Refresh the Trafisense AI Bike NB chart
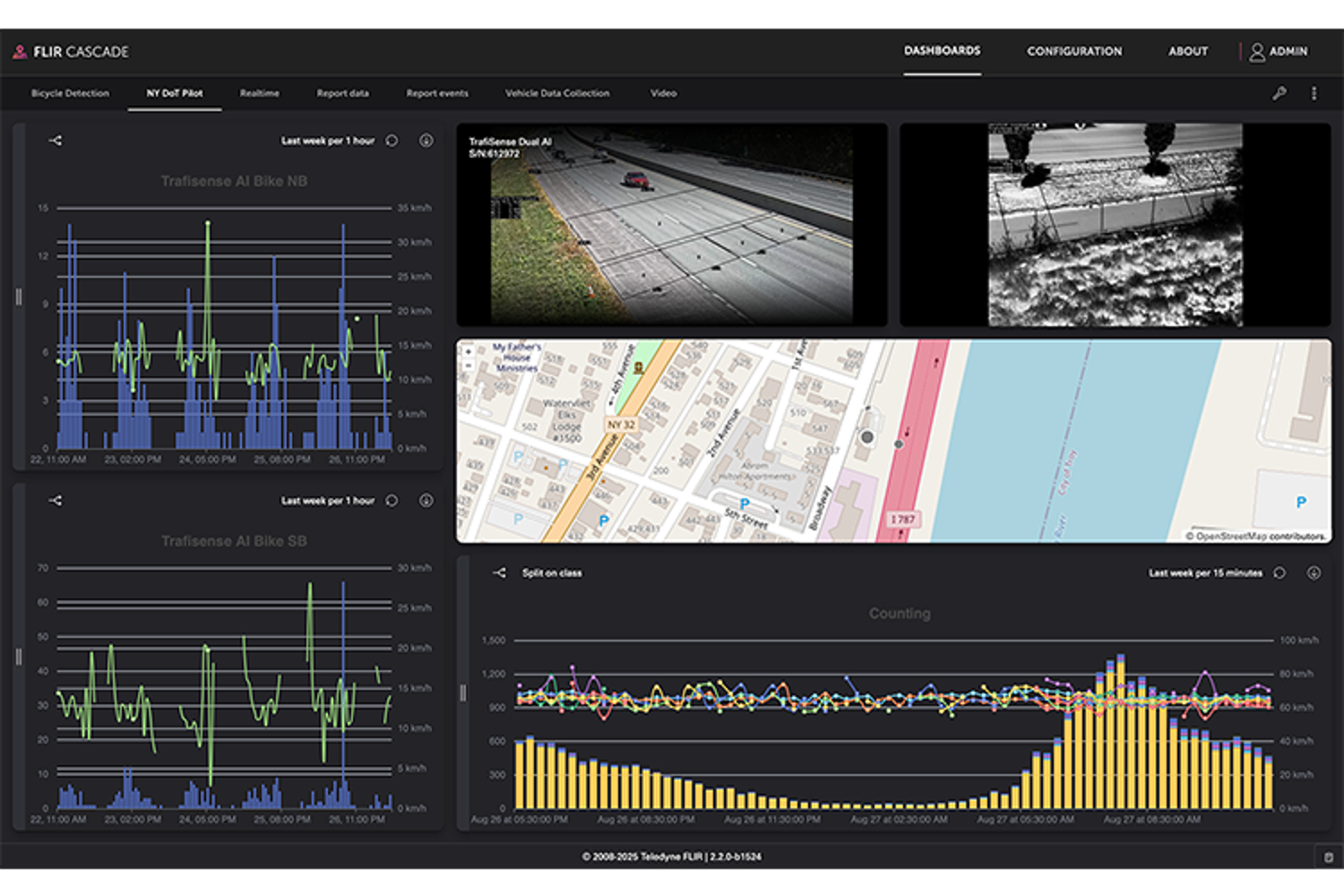The image size is (1344, 896). pyautogui.click(x=392, y=141)
